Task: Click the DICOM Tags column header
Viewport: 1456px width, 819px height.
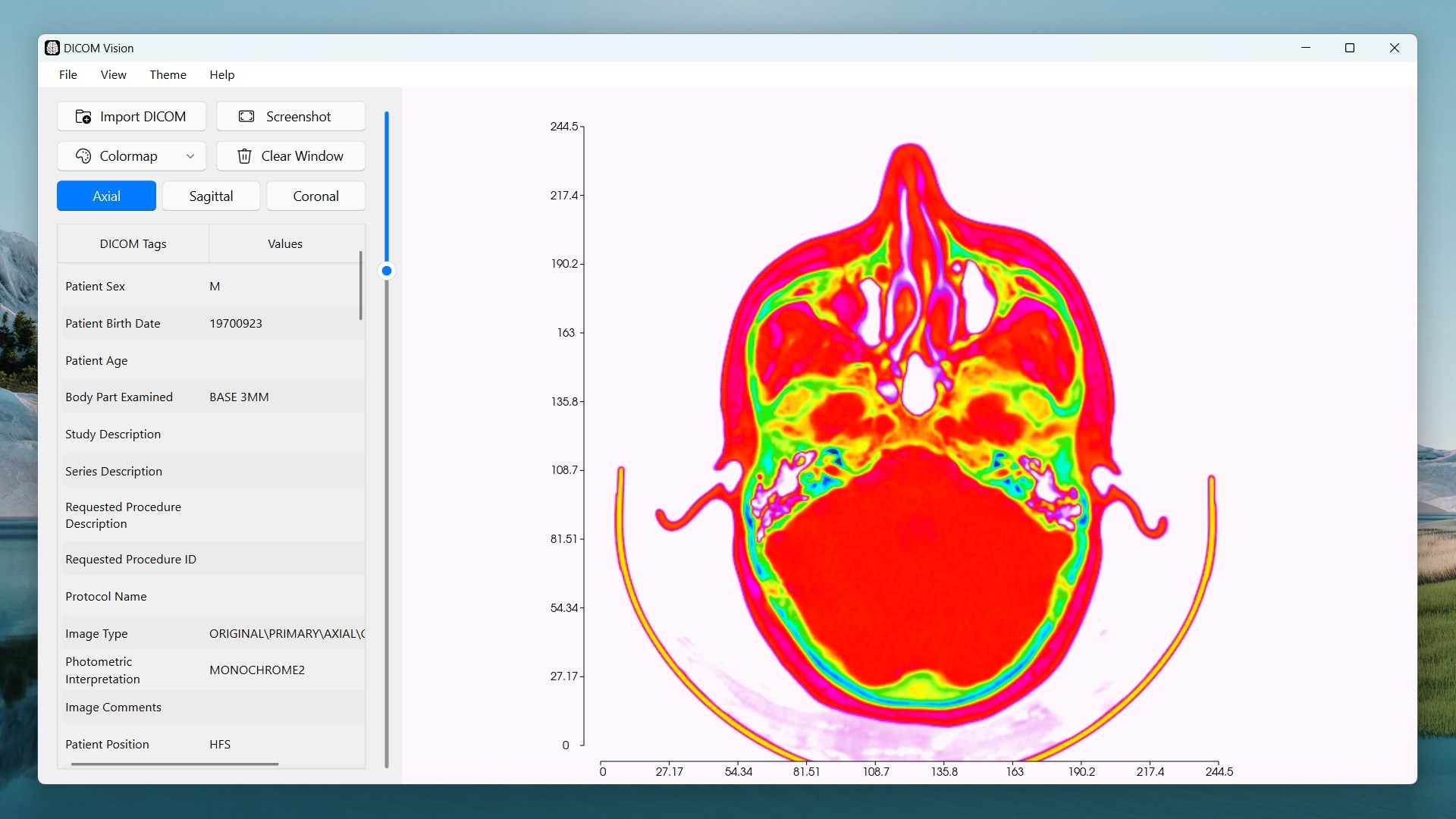Action: [x=133, y=244]
